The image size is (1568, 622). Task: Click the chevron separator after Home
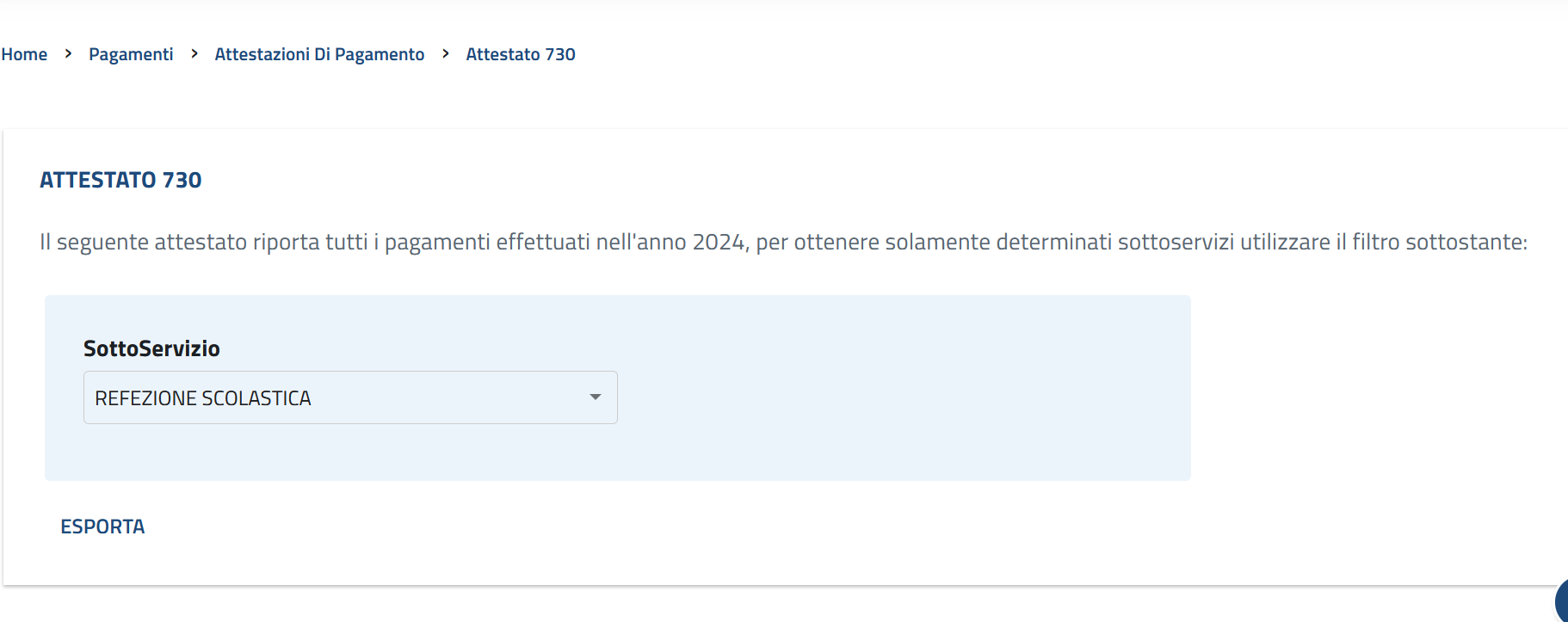68,53
